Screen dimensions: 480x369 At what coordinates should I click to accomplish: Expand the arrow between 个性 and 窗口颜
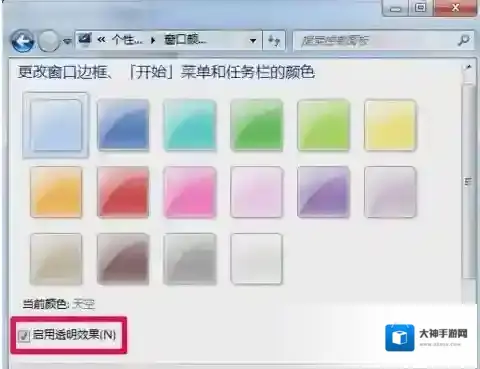coord(153,41)
